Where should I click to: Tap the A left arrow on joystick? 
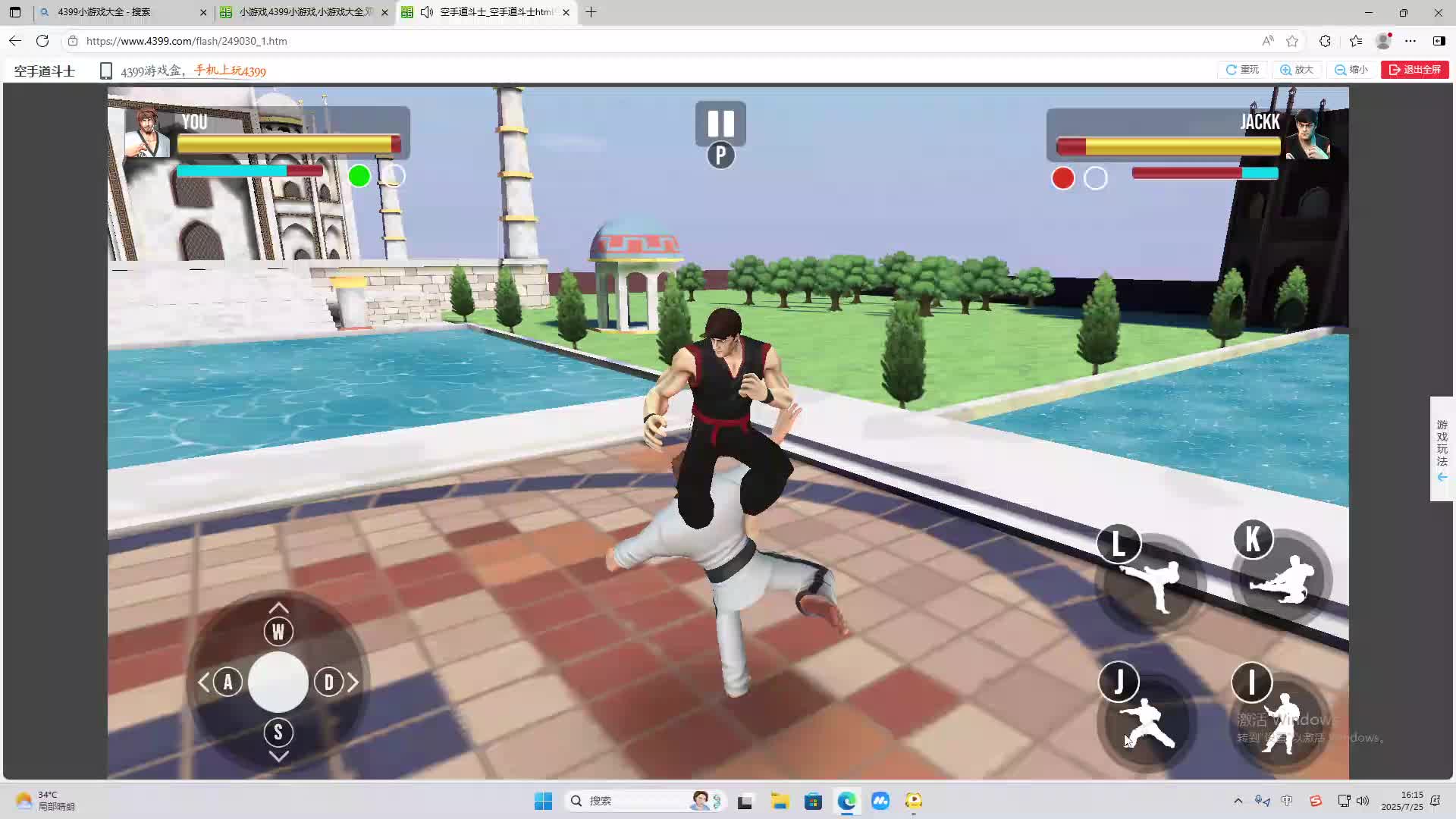point(227,682)
